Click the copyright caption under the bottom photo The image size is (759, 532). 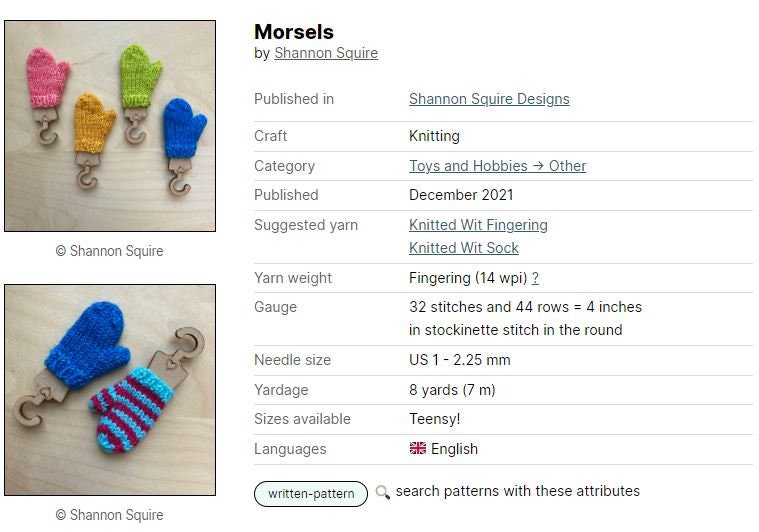click(110, 515)
